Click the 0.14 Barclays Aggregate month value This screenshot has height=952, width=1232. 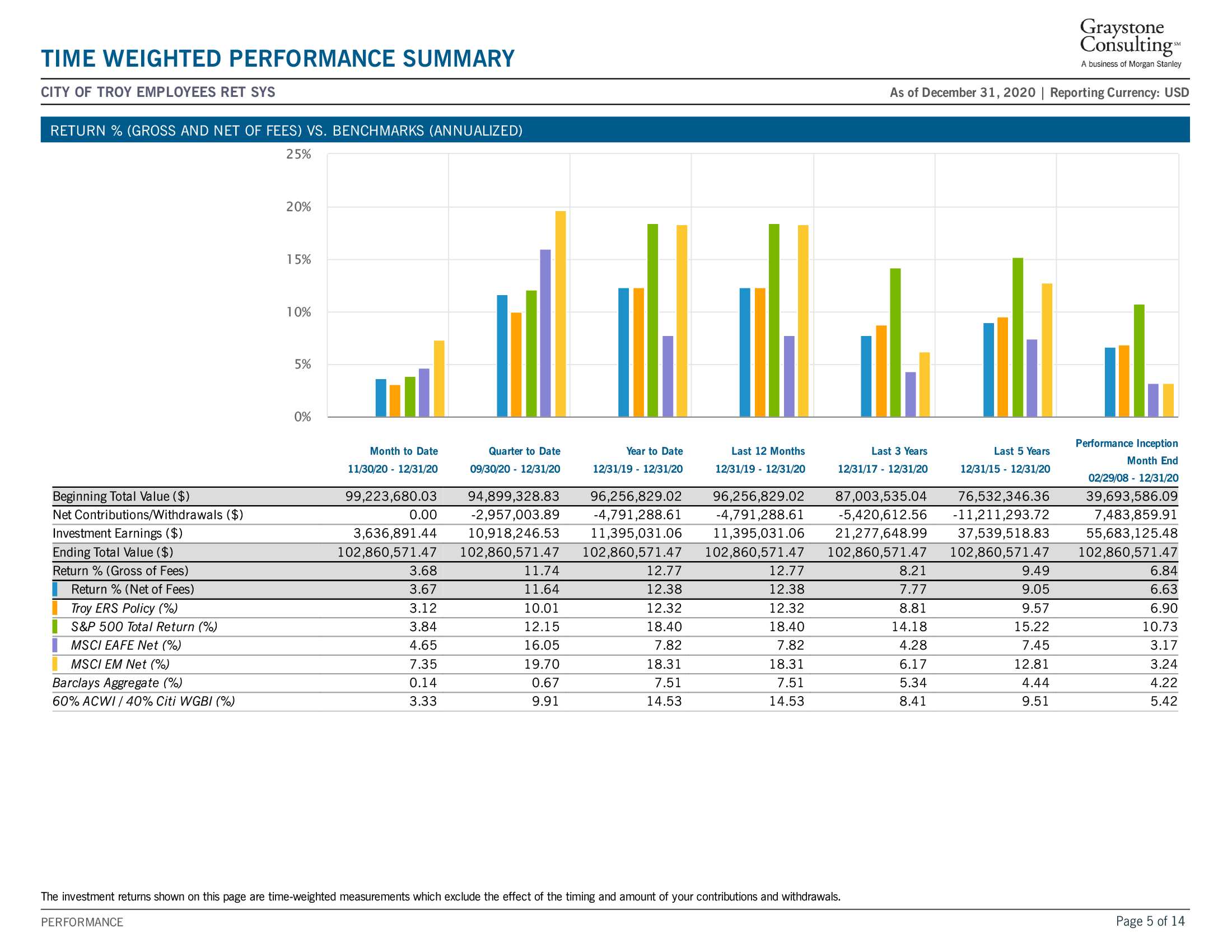(423, 683)
